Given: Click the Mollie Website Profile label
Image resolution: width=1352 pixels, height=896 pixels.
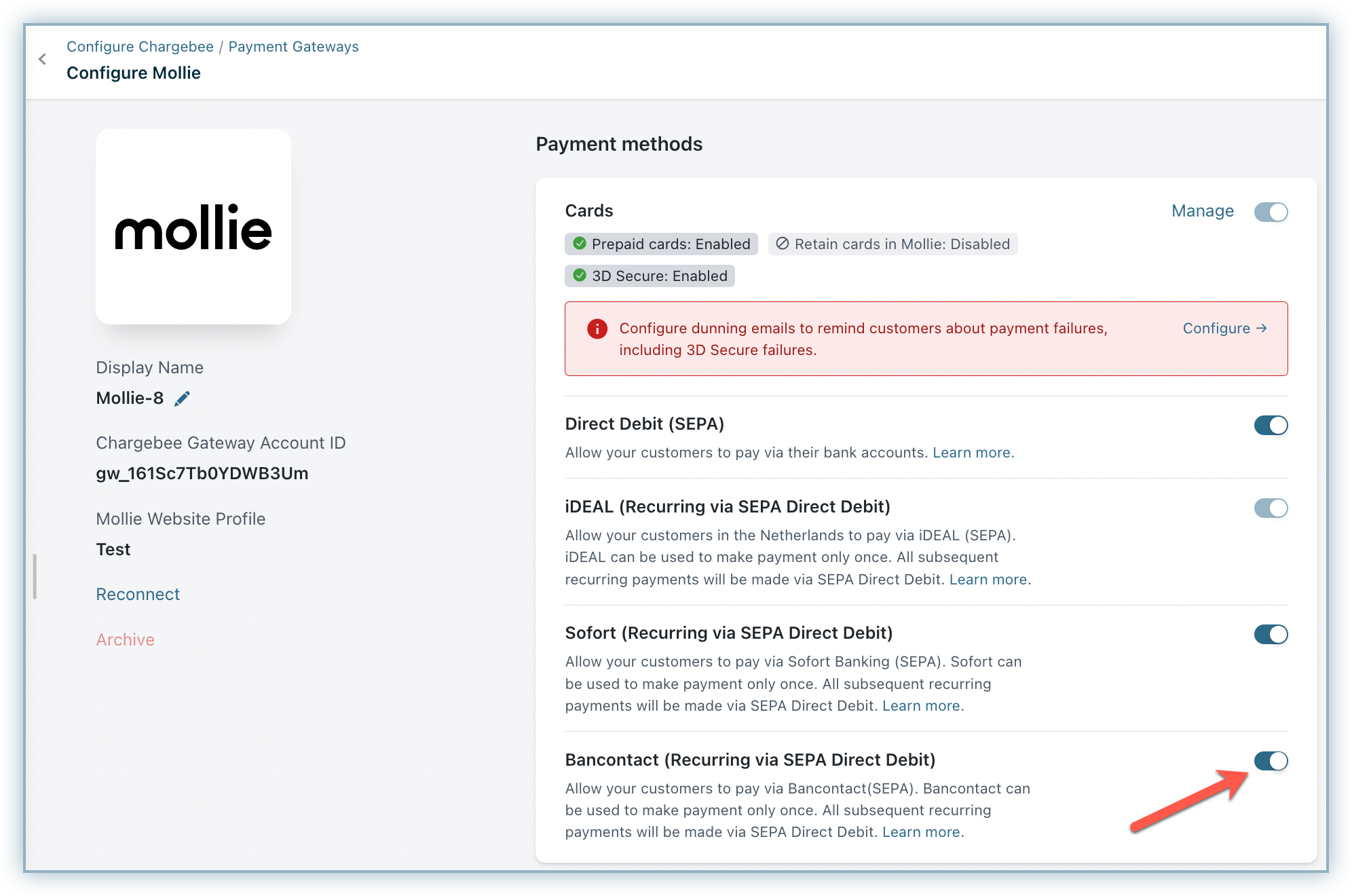Looking at the screenshot, I should (x=181, y=519).
